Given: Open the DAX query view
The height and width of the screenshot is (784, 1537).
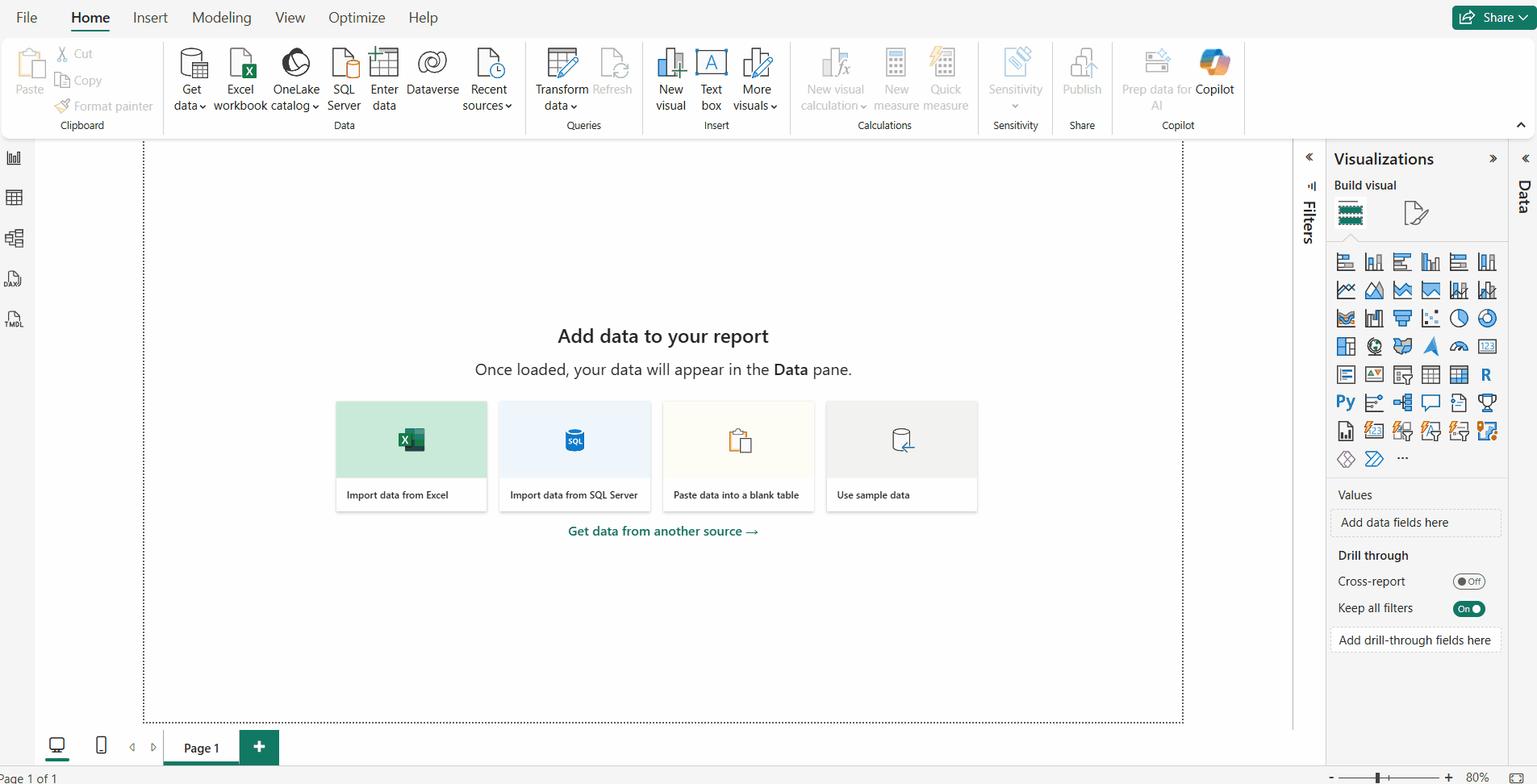Looking at the screenshot, I should 15,278.
